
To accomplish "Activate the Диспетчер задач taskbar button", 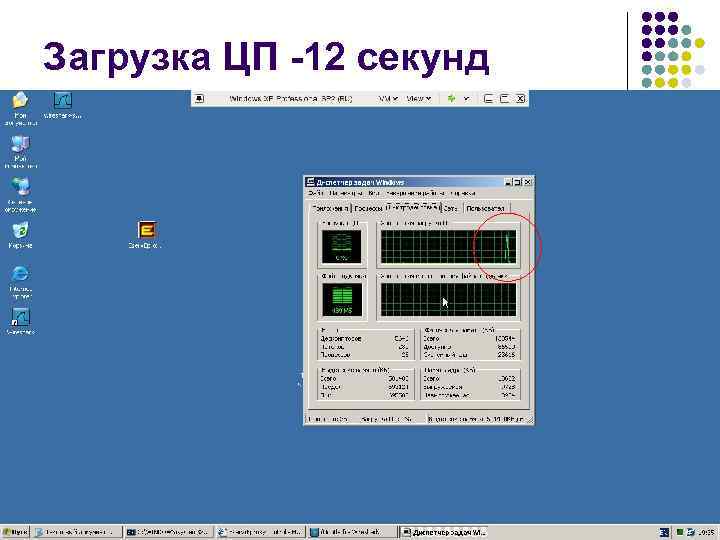I will (444, 533).
